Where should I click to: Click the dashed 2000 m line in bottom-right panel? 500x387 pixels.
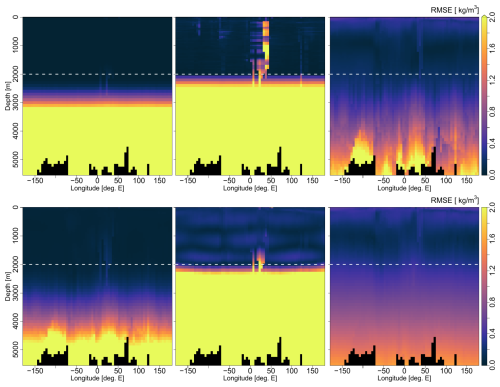pos(404,264)
